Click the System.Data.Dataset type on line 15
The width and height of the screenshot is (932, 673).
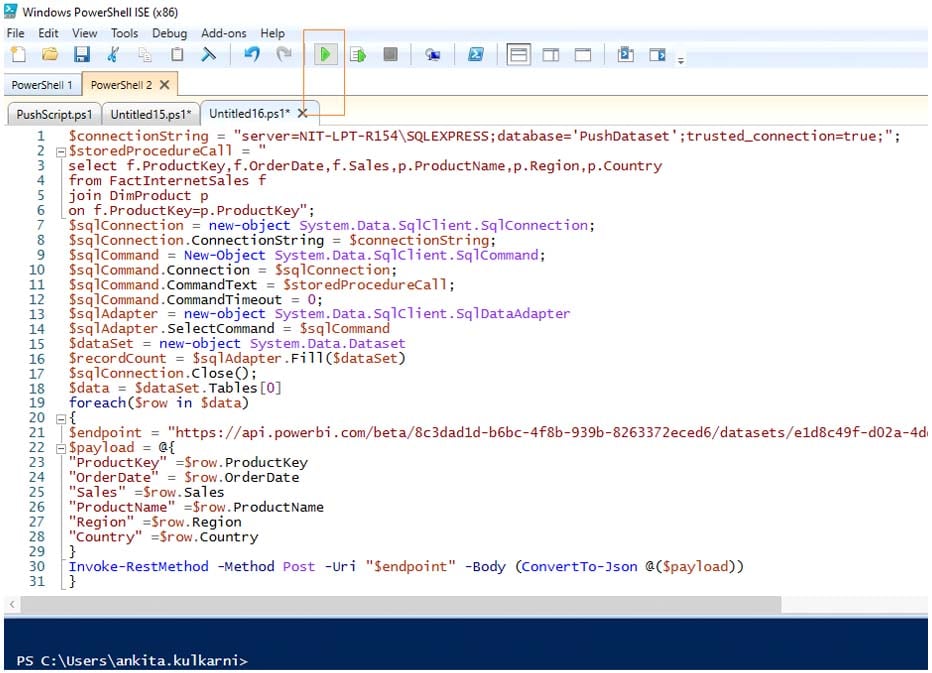click(328, 344)
